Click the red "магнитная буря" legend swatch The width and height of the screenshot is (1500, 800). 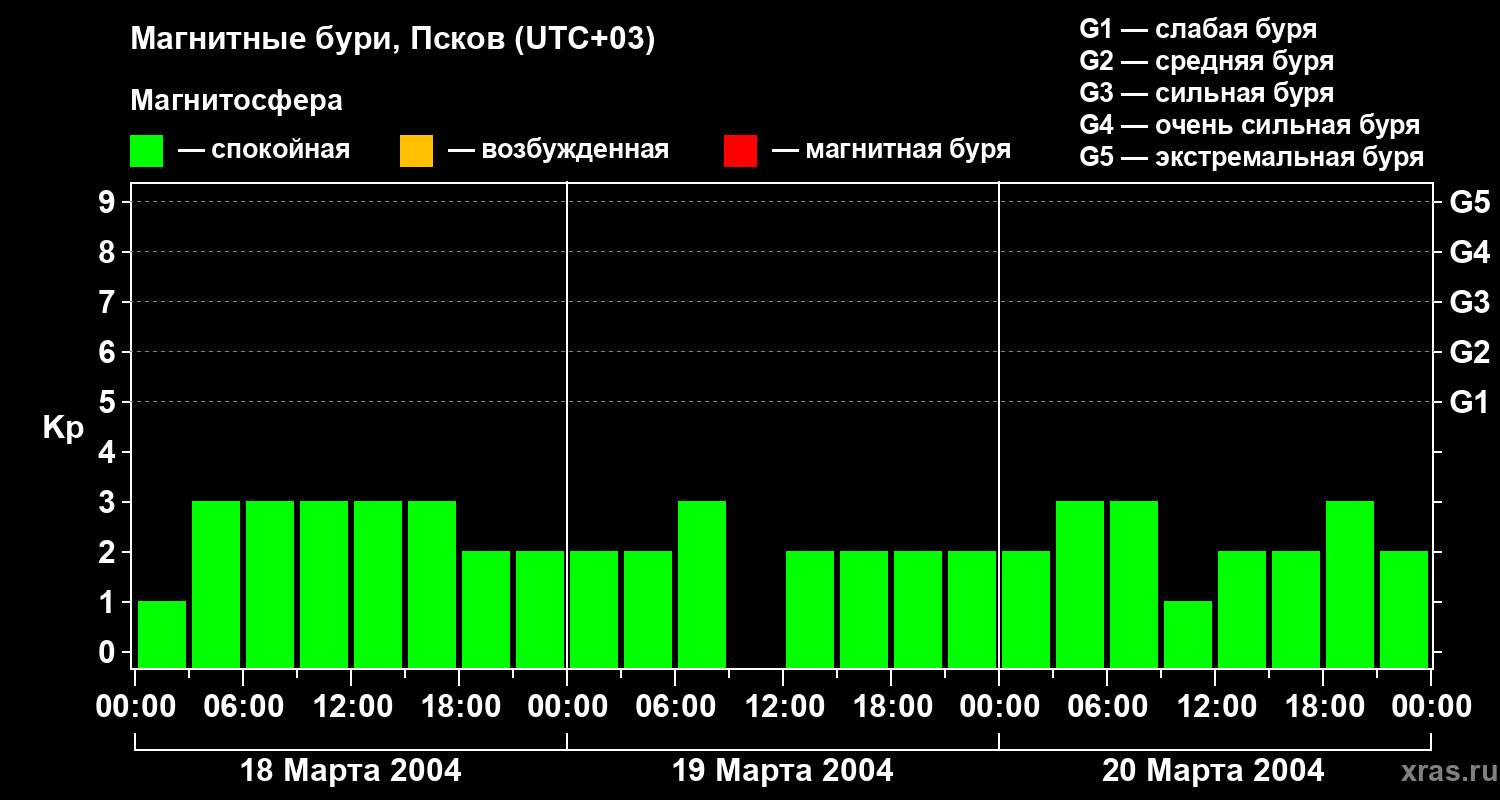pyautogui.click(x=740, y=151)
